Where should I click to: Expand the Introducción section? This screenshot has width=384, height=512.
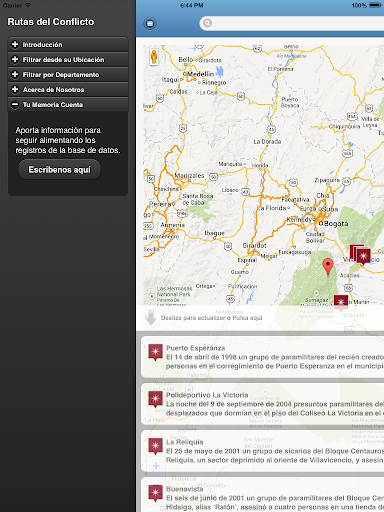coord(68,44)
